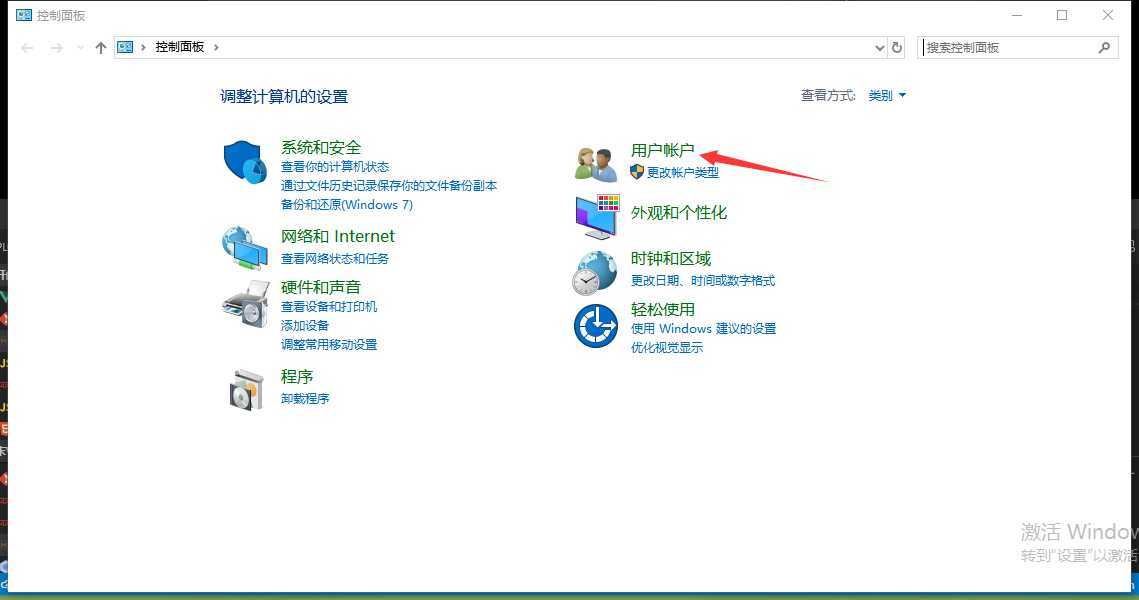Expand chevron after 控制面板 in address bar
1139x600 pixels.
216,47
